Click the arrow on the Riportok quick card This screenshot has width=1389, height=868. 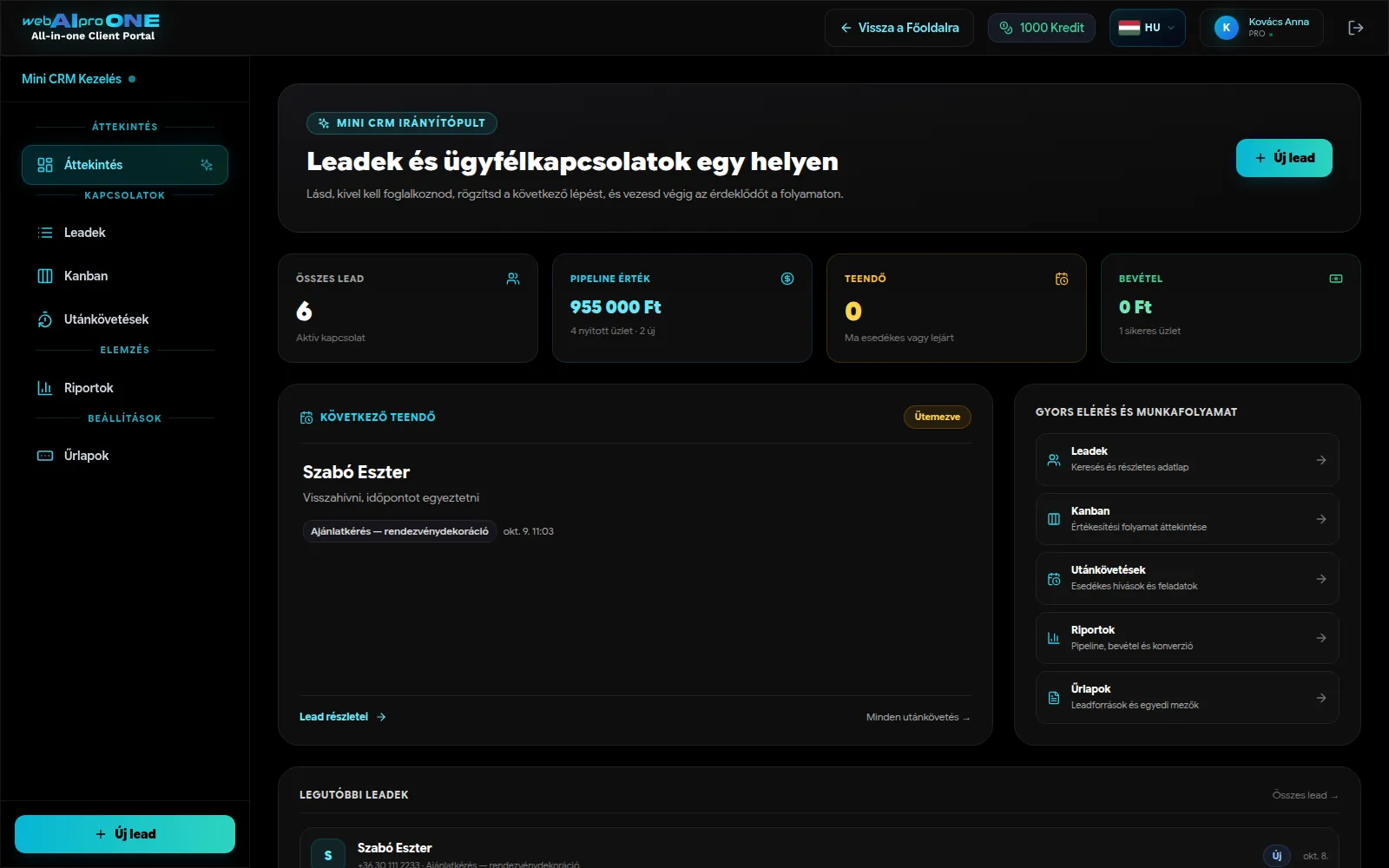click(x=1321, y=638)
